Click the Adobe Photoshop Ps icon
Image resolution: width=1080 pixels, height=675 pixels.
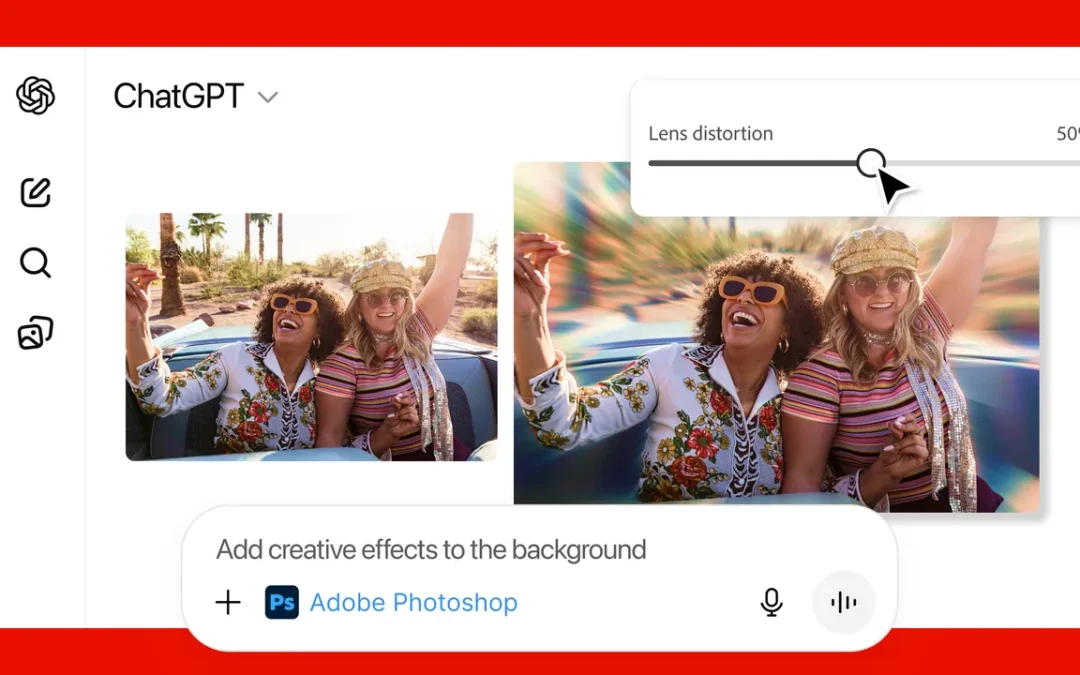tap(281, 602)
